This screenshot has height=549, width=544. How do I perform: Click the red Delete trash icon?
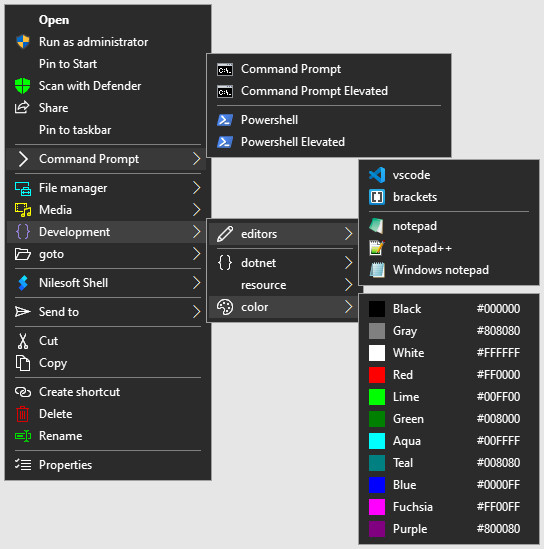pos(23,414)
